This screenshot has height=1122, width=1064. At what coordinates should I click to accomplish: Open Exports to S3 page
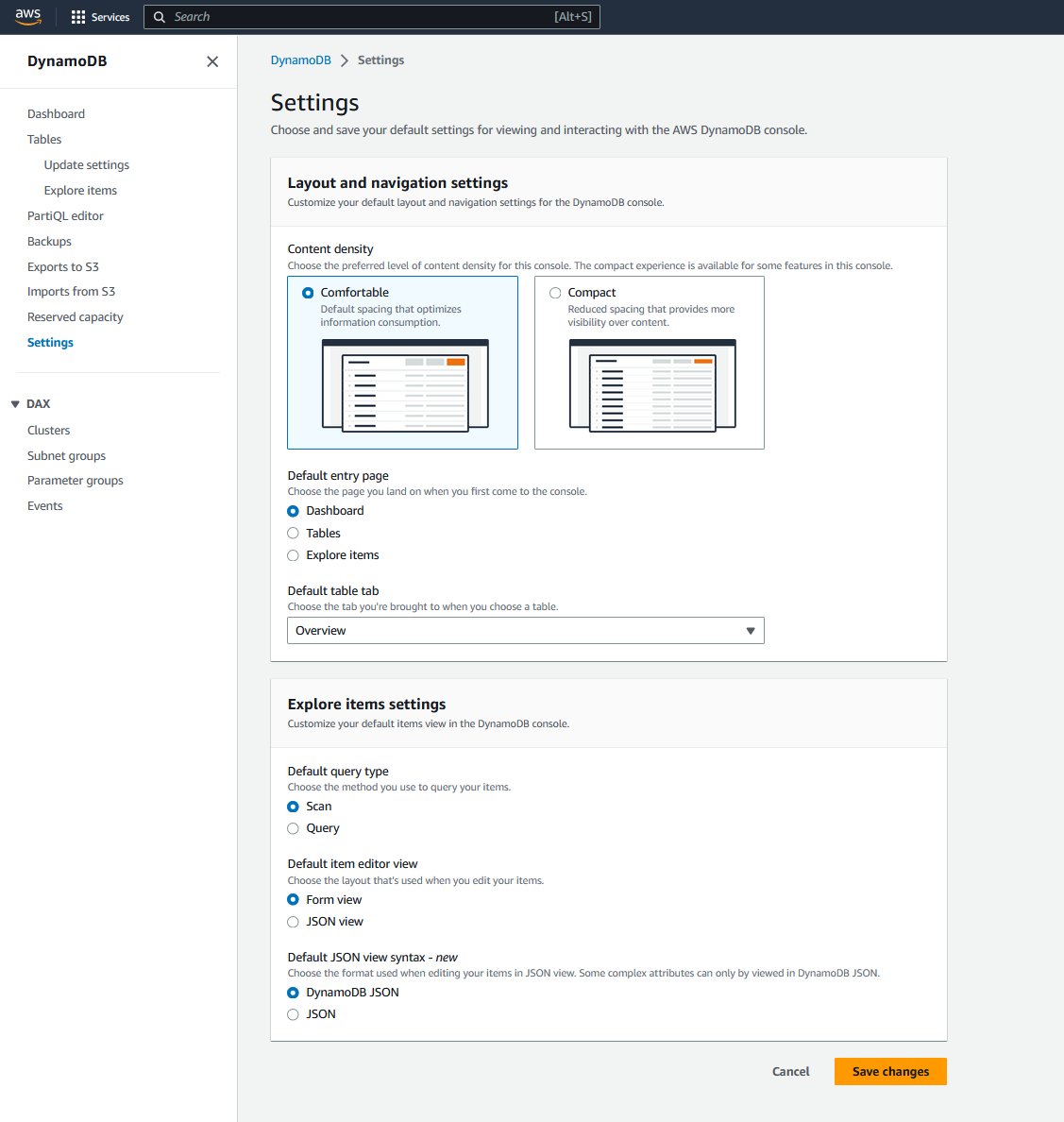(63, 267)
